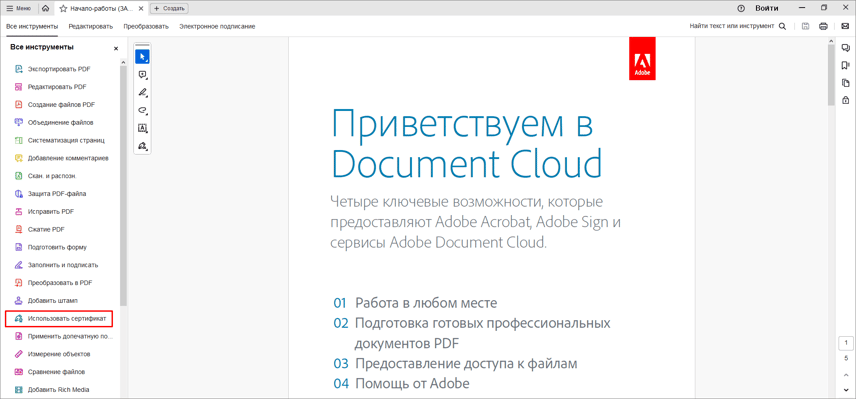Switch to the Преобразовать tab
Viewport: 856px width, 399px height.
pyautogui.click(x=146, y=26)
